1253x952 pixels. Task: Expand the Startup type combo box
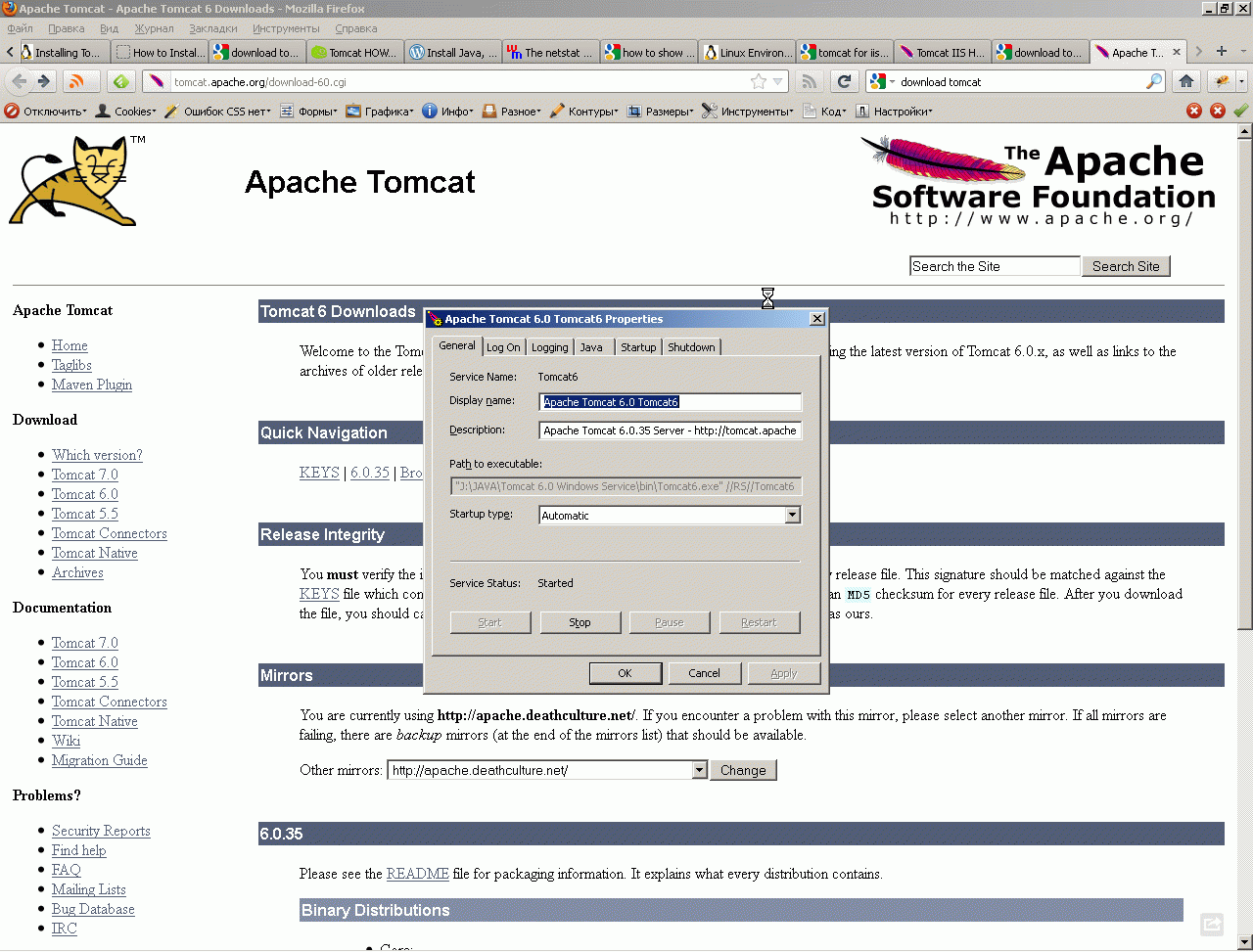click(792, 515)
